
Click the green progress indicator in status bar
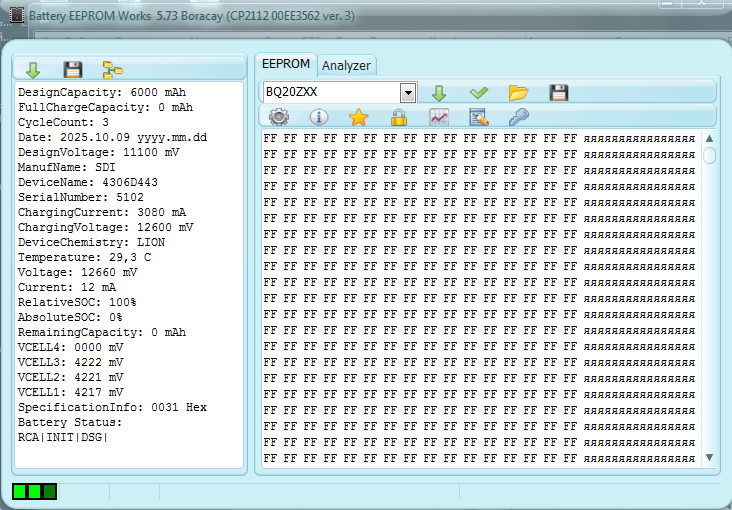point(35,491)
